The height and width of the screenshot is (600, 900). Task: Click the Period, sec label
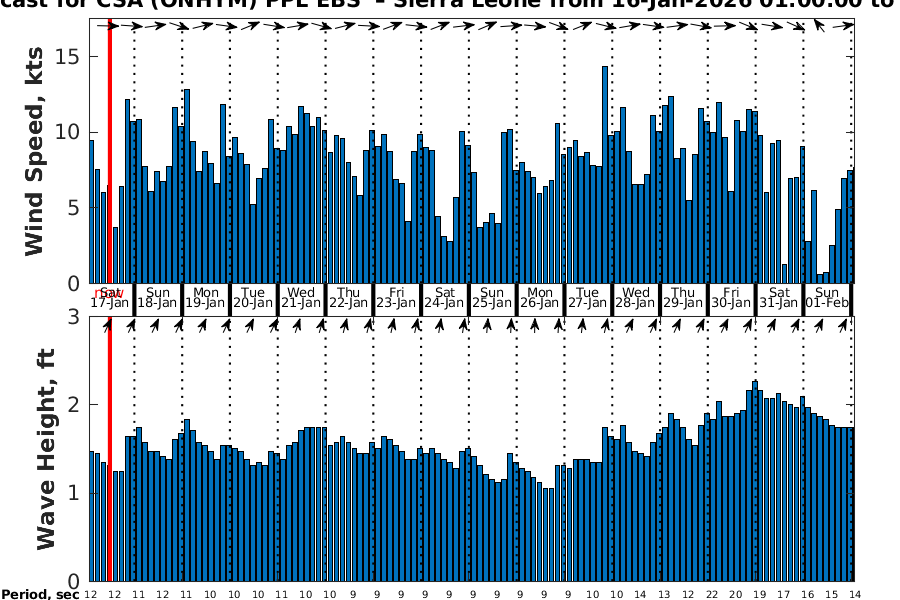[38, 595]
